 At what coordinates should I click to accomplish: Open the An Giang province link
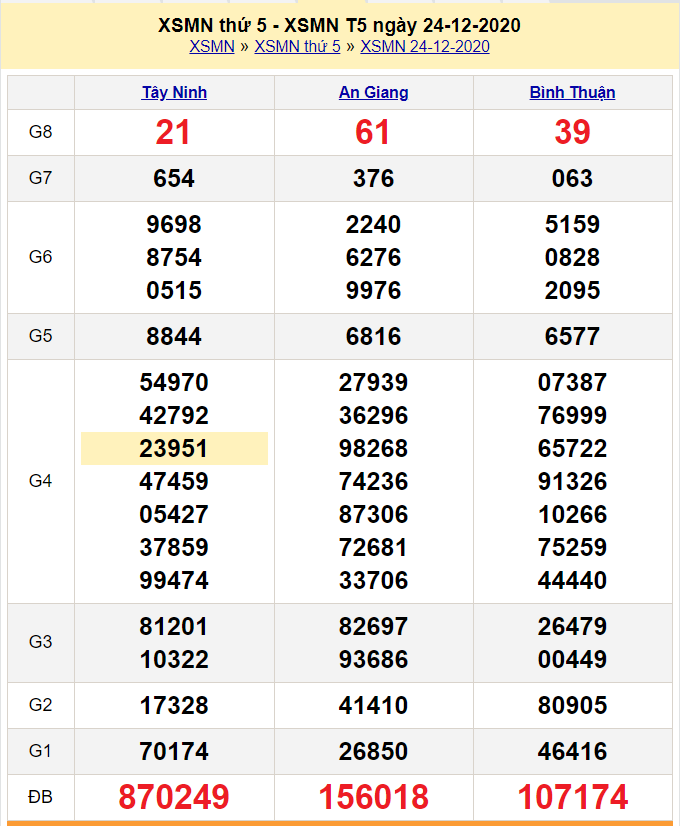373,93
